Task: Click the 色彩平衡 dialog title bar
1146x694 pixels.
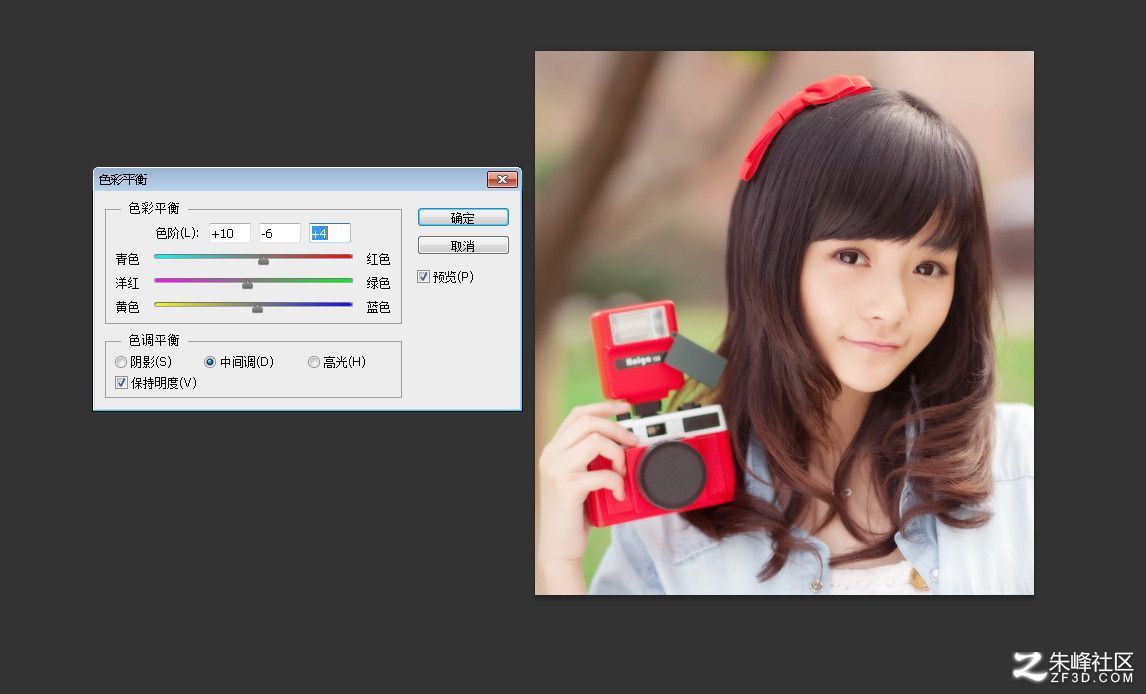Action: 307,179
